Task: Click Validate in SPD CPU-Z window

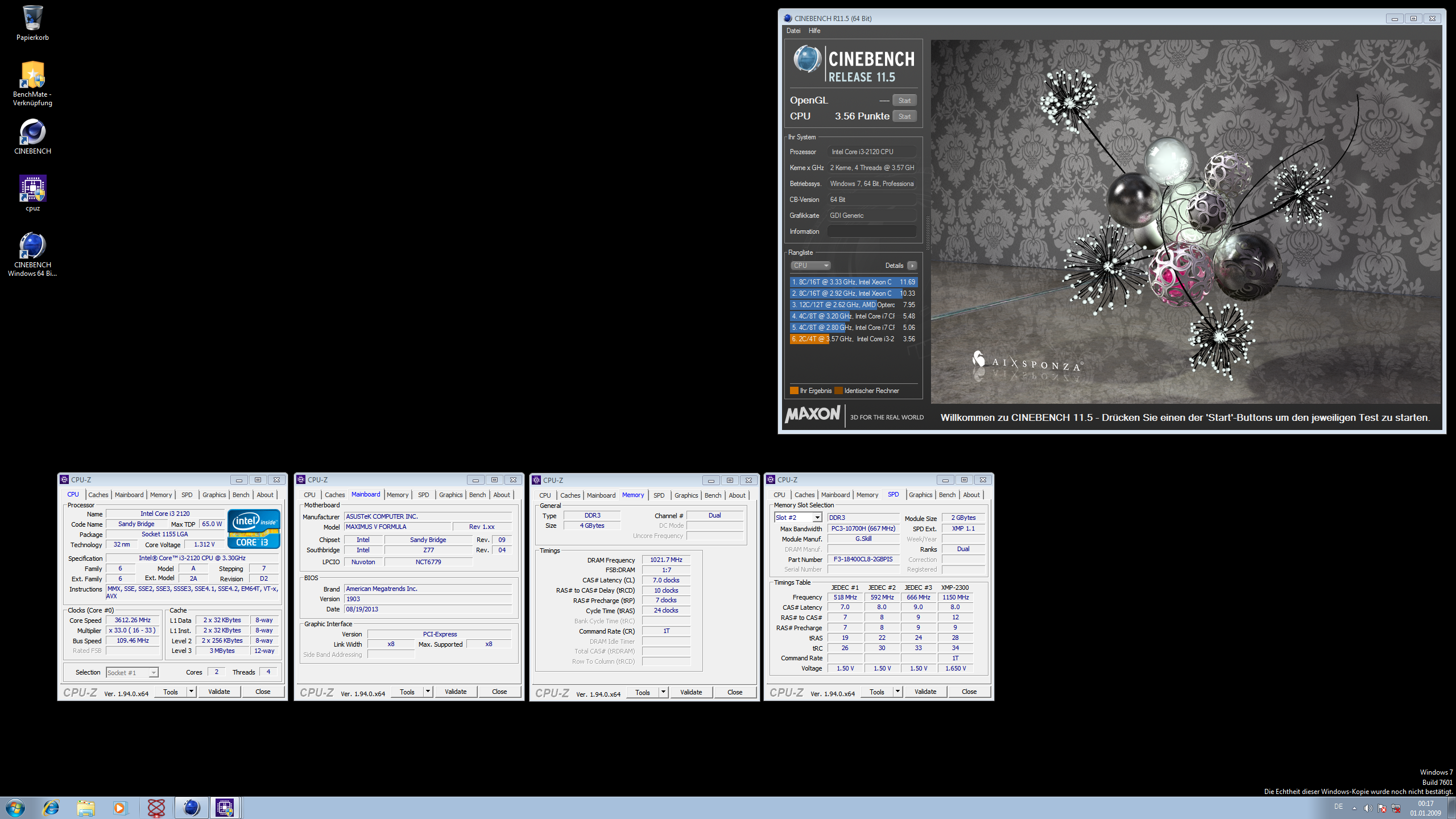Action: 925,692
